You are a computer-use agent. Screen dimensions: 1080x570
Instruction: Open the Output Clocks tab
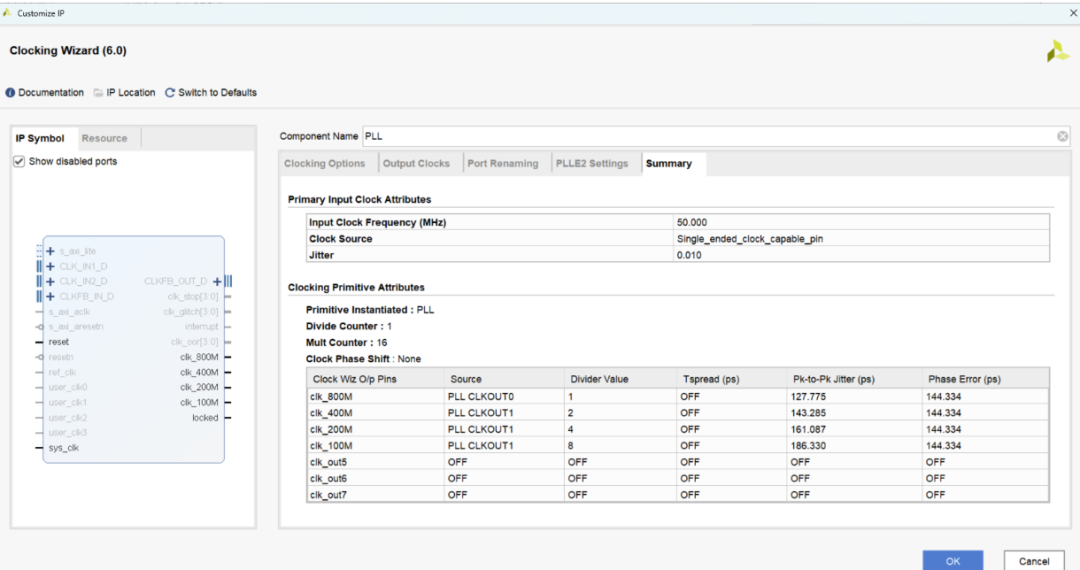[416, 164]
